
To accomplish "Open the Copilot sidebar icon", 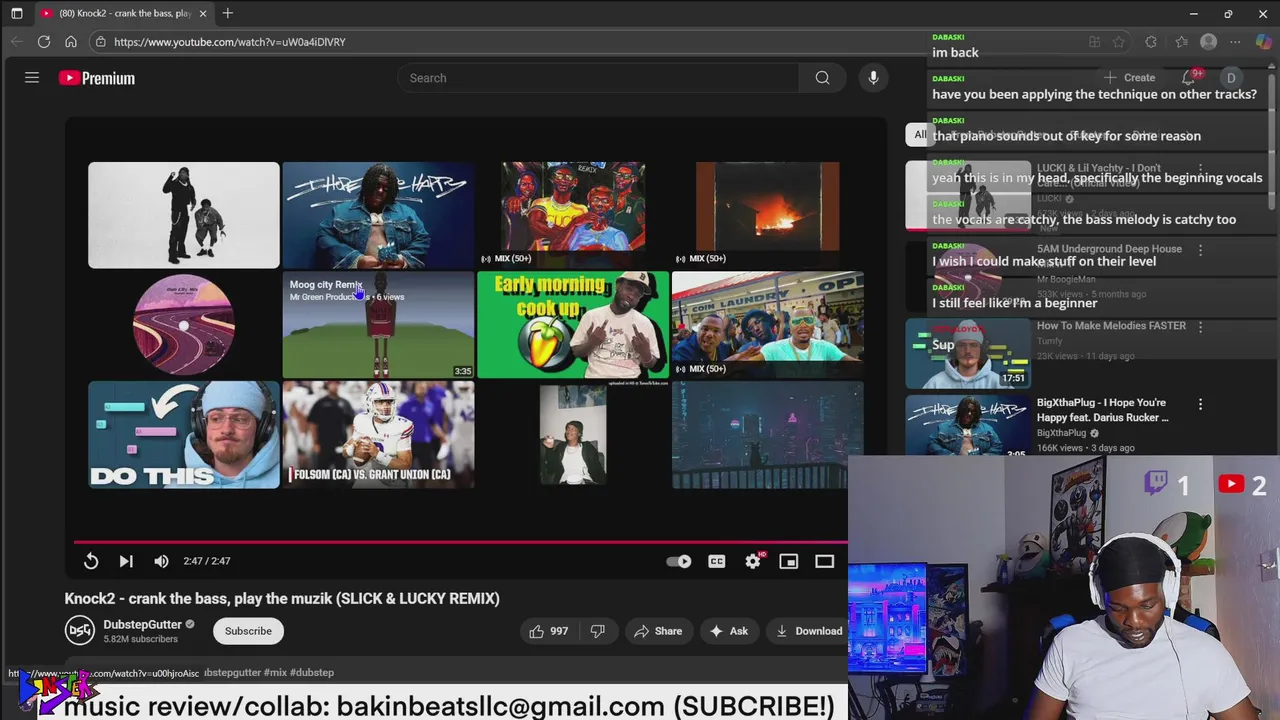I will click(1264, 42).
